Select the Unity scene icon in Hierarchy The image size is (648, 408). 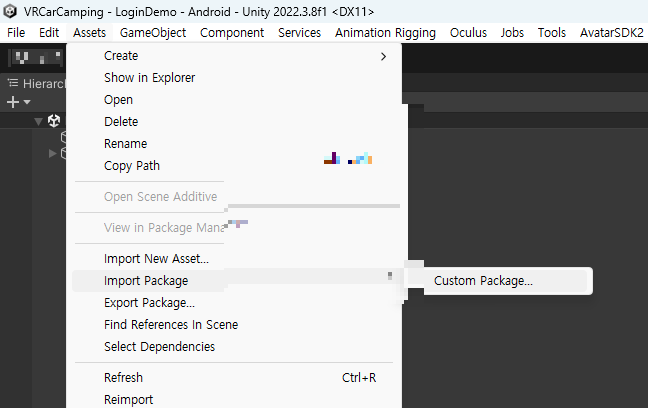pyautogui.click(x=54, y=121)
